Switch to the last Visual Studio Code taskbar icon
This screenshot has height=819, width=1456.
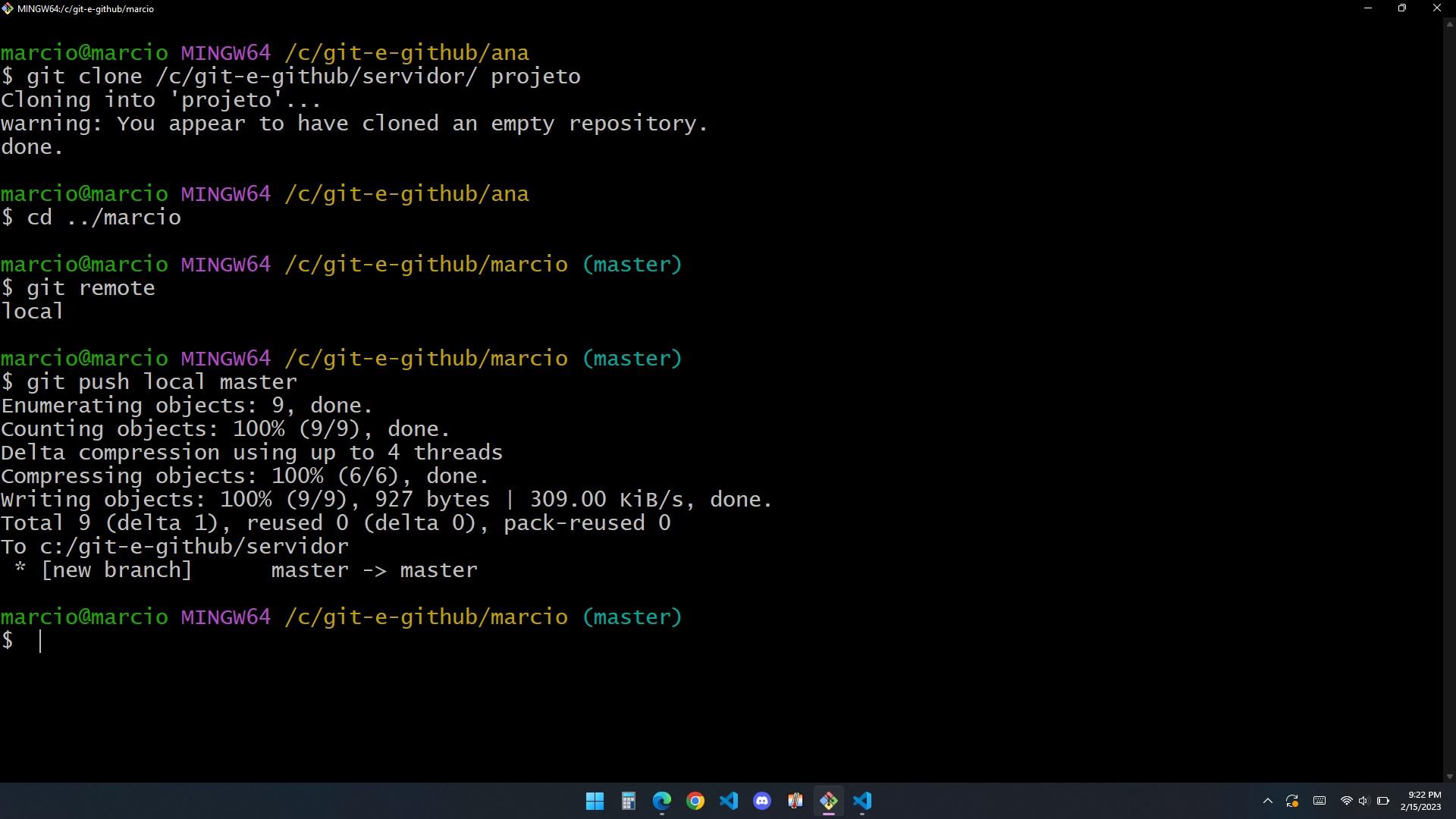click(x=862, y=801)
